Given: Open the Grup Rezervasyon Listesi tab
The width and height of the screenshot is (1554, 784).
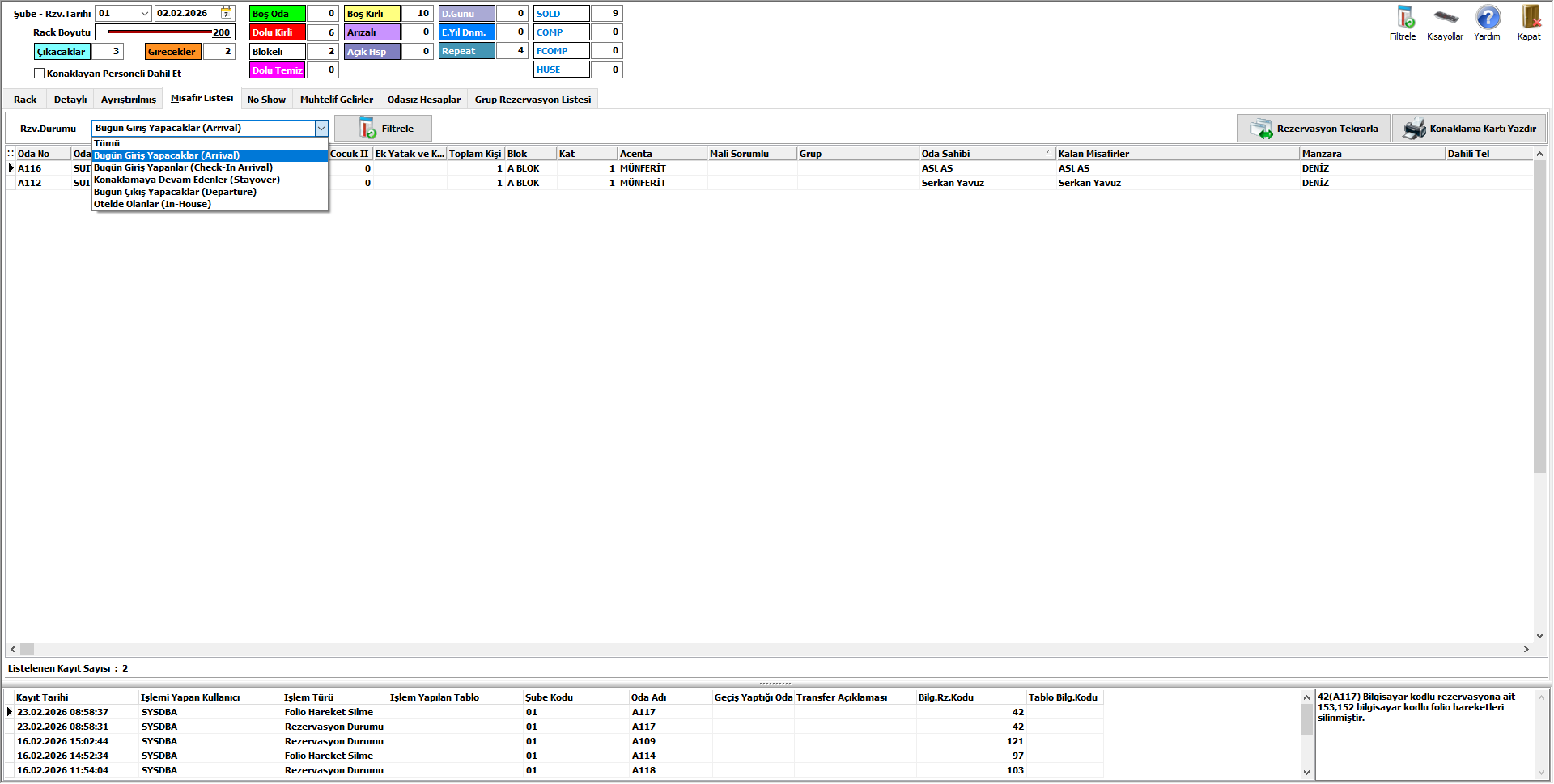Looking at the screenshot, I should 533,100.
